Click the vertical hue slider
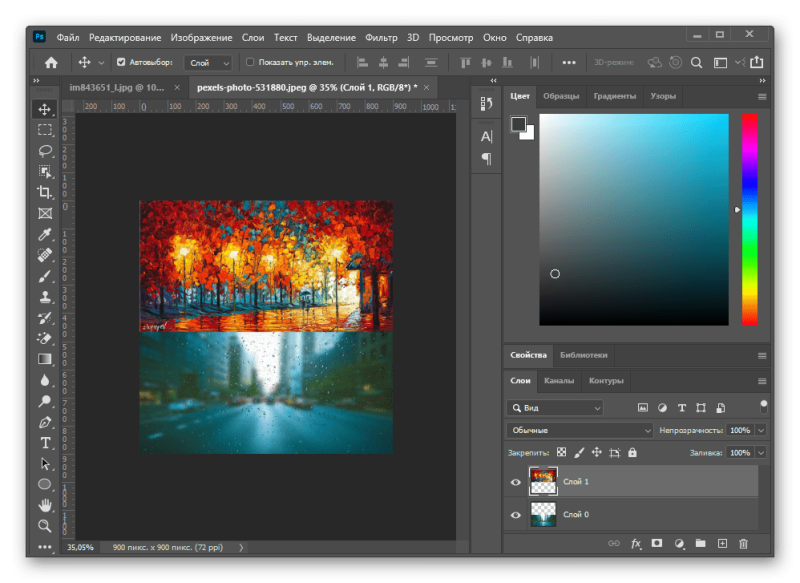 (x=749, y=220)
